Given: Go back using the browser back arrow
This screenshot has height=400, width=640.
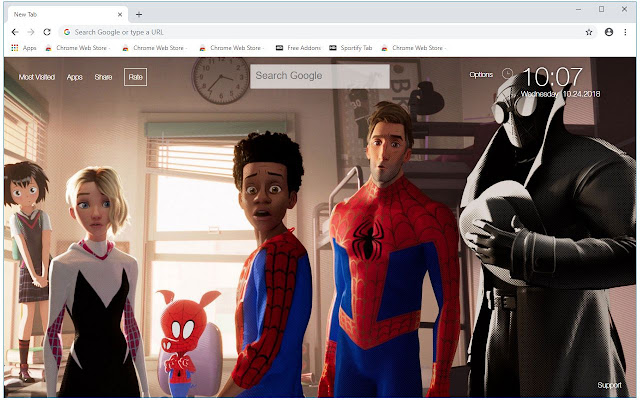Looking at the screenshot, I should (15, 32).
